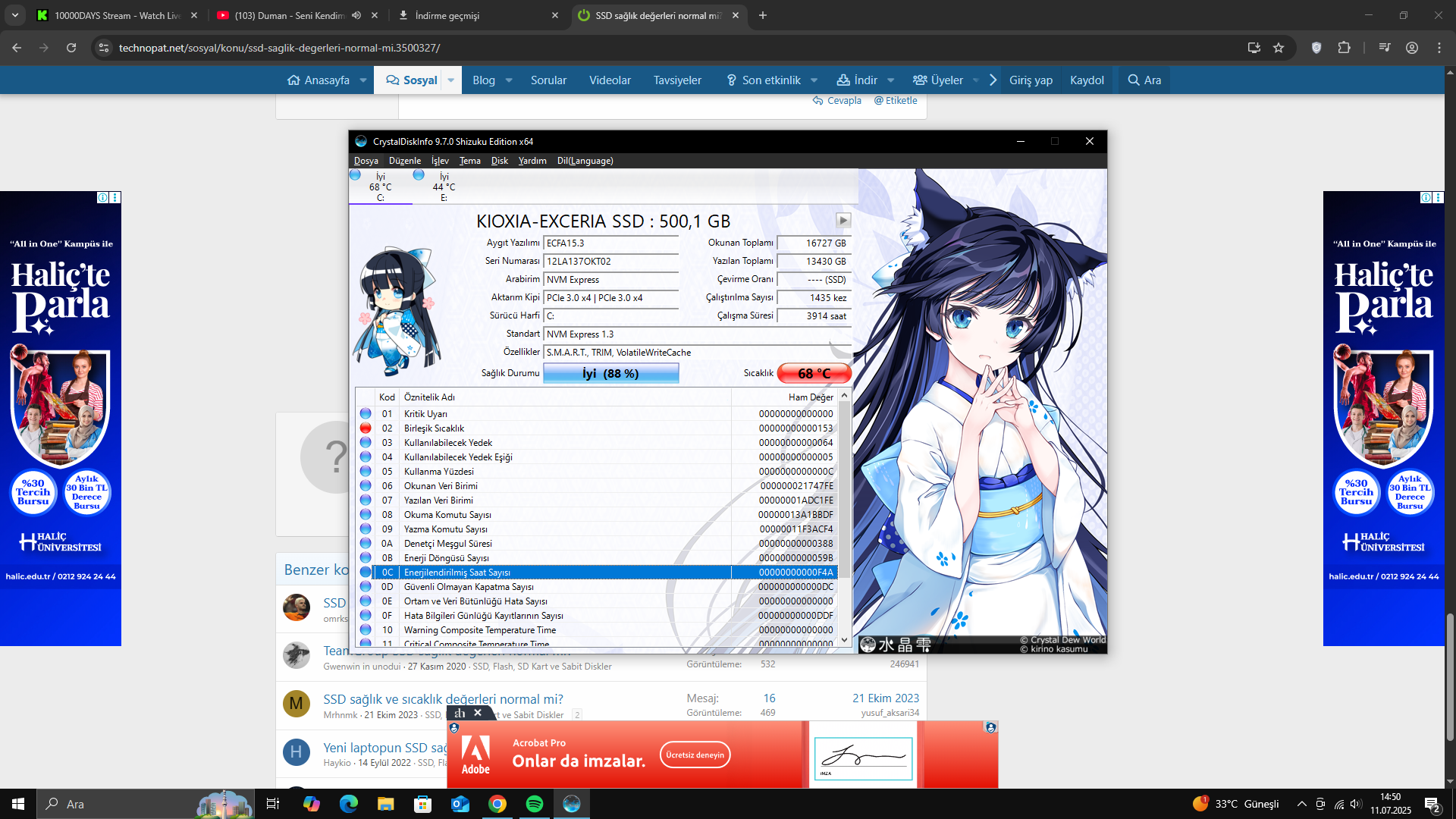Click the Ücretsiz deneyin ad button
The image size is (1456, 819).
(x=695, y=755)
